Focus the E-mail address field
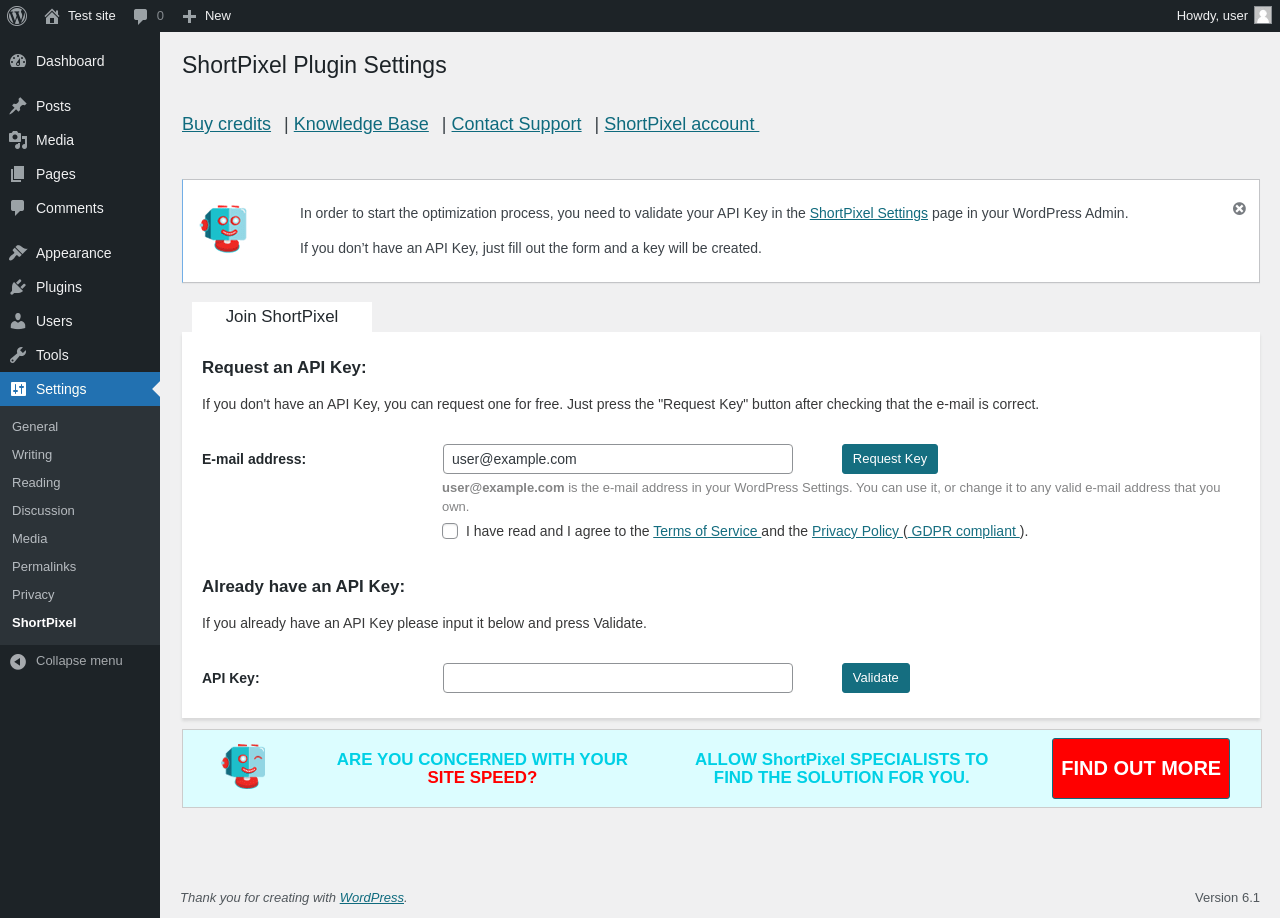This screenshot has width=1280, height=918. [x=618, y=459]
